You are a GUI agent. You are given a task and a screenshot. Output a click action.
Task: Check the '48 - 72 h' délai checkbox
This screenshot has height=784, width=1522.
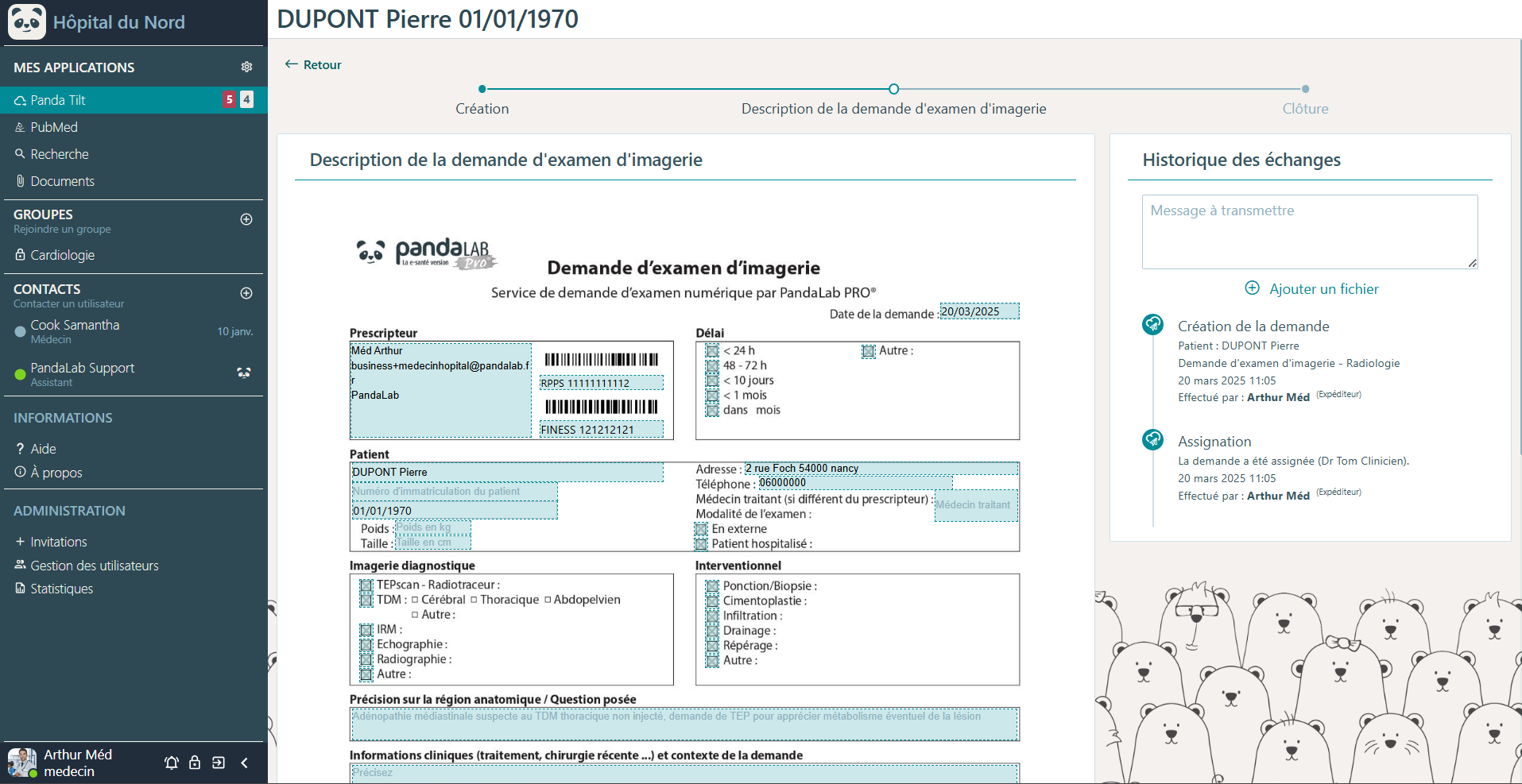pos(712,366)
